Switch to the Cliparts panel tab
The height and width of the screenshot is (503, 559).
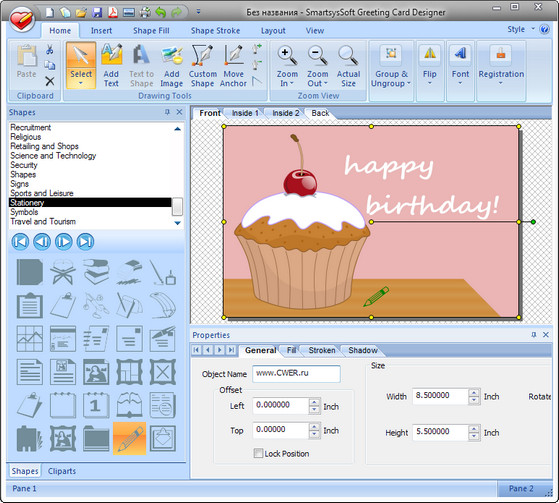[x=62, y=471]
